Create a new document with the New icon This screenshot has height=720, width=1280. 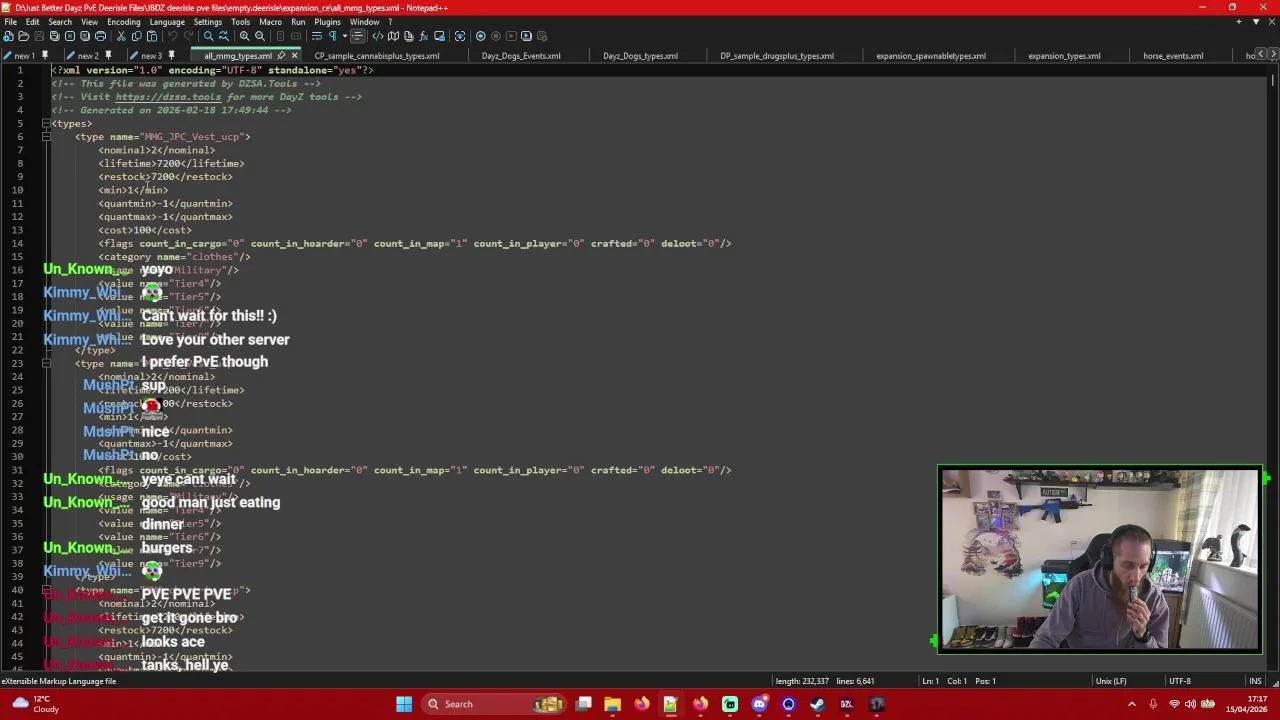click(8, 36)
